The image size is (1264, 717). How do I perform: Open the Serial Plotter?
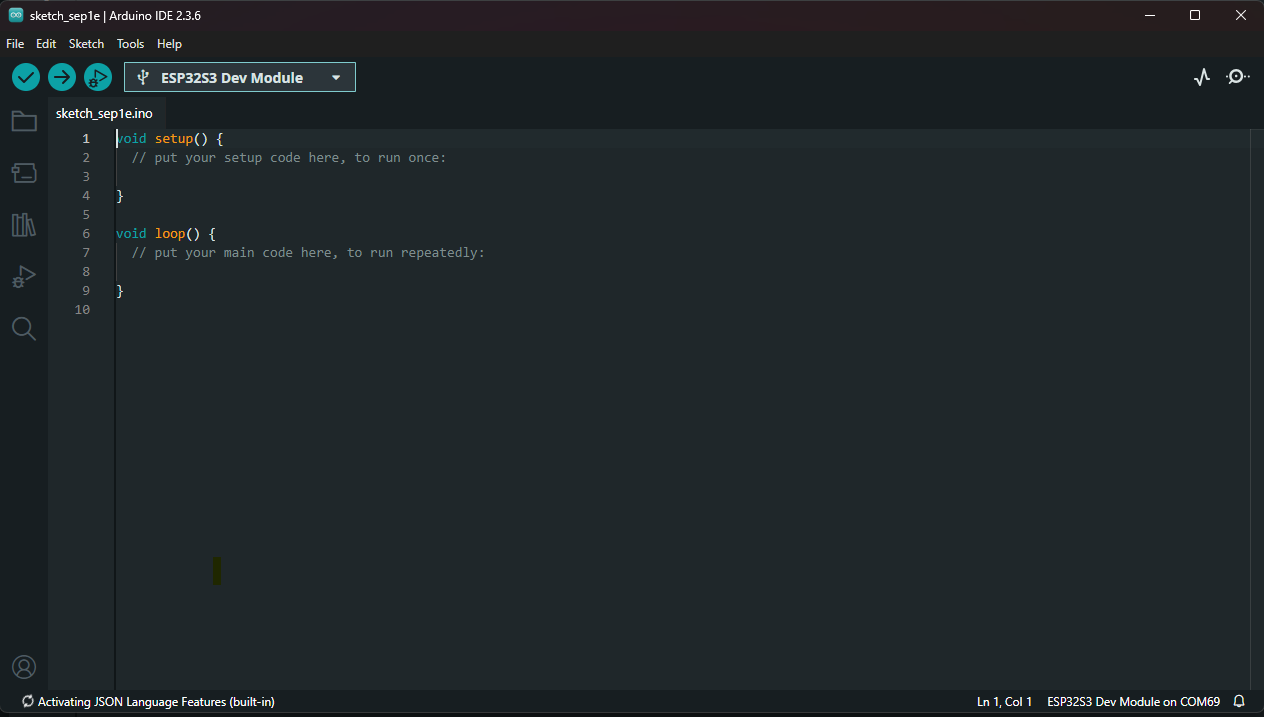click(x=1202, y=77)
